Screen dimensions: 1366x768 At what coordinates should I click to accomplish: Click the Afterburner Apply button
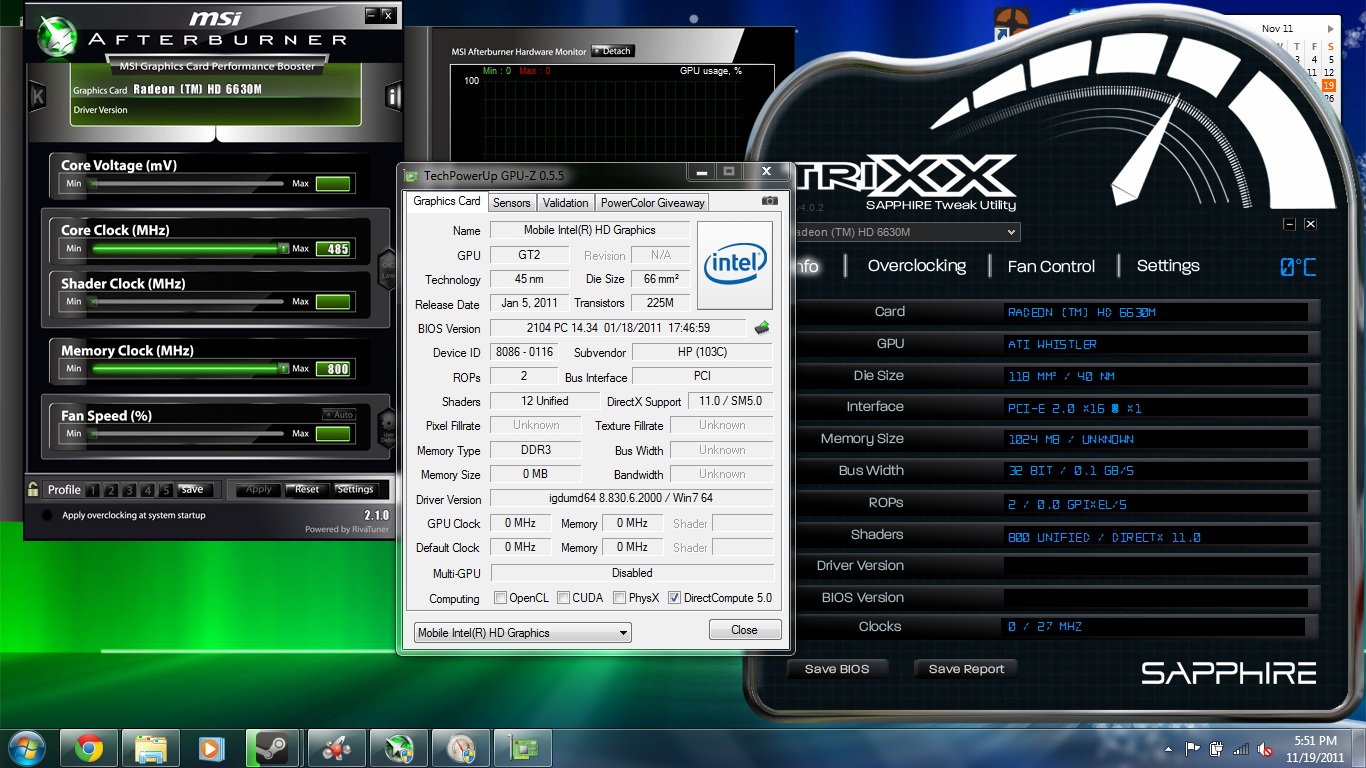click(259, 489)
